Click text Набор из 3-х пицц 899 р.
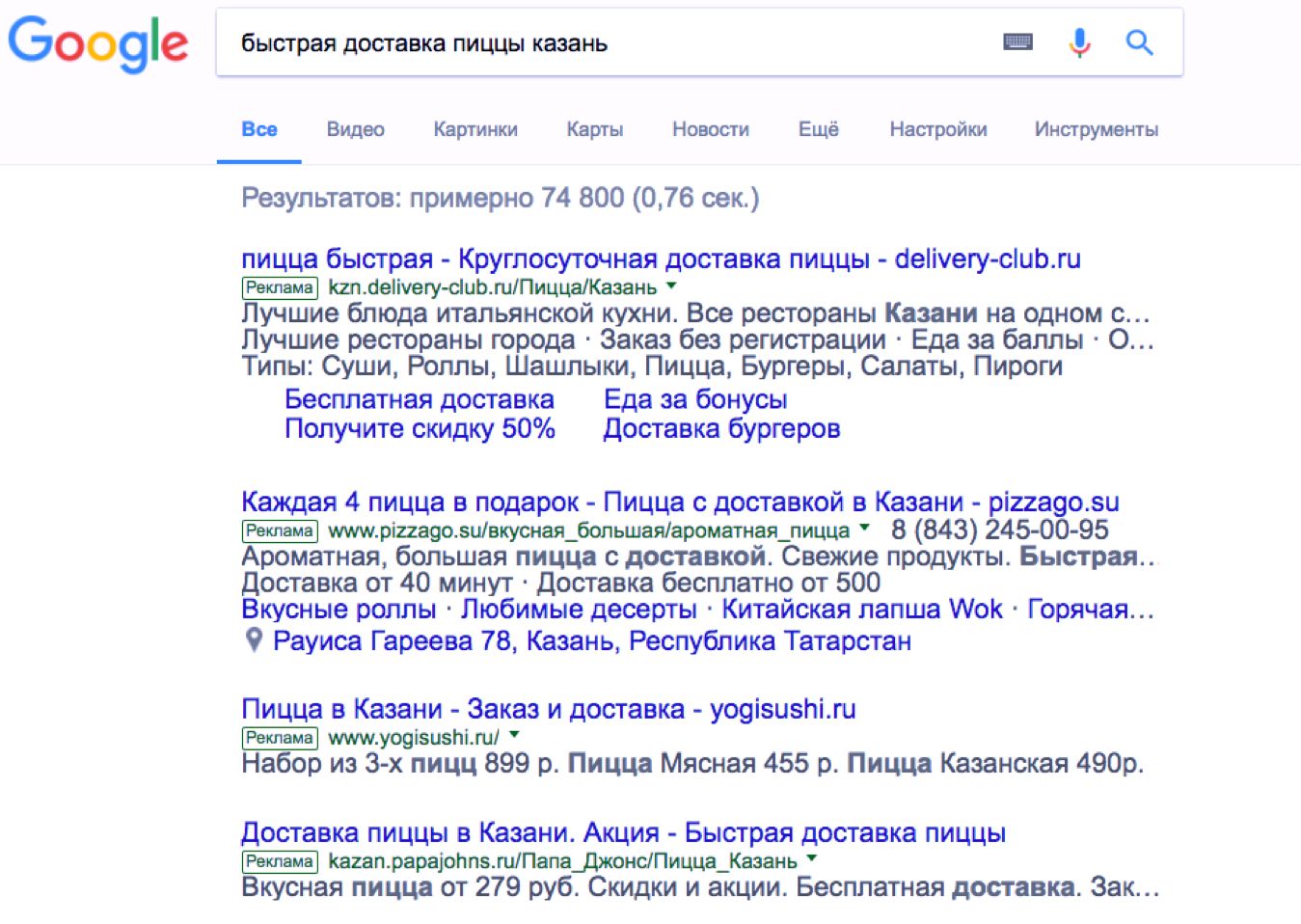 [400, 764]
